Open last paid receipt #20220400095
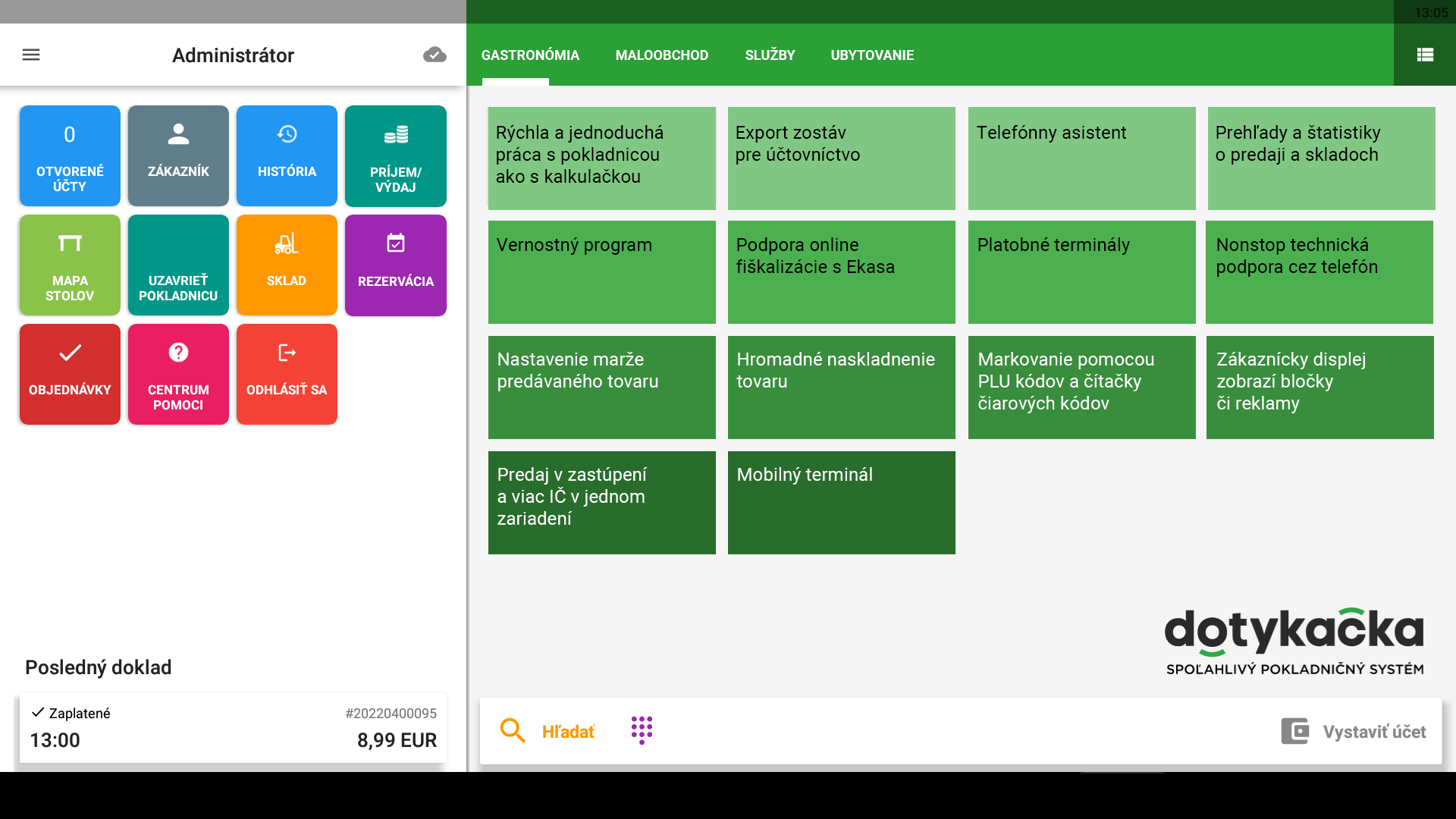This screenshot has width=1456, height=819. (x=233, y=728)
